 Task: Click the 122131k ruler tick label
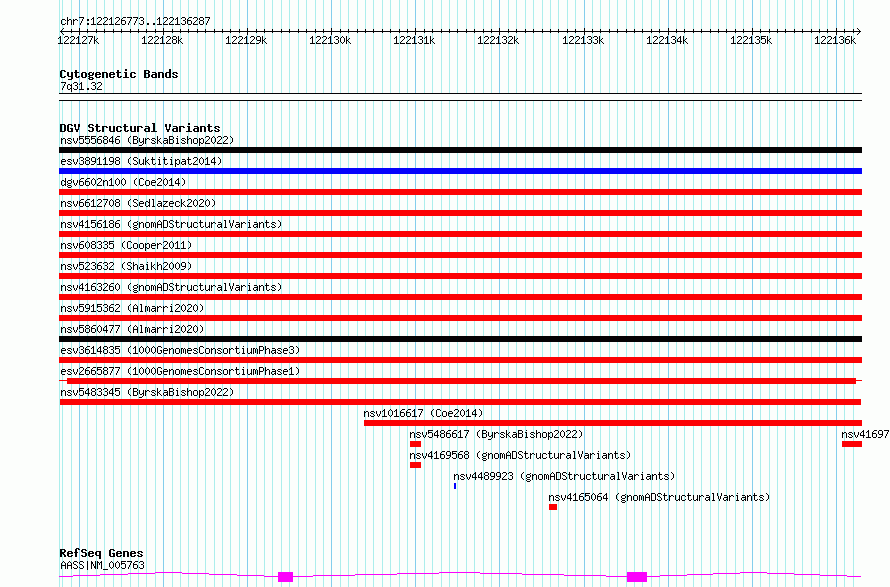tap(414, 40)
